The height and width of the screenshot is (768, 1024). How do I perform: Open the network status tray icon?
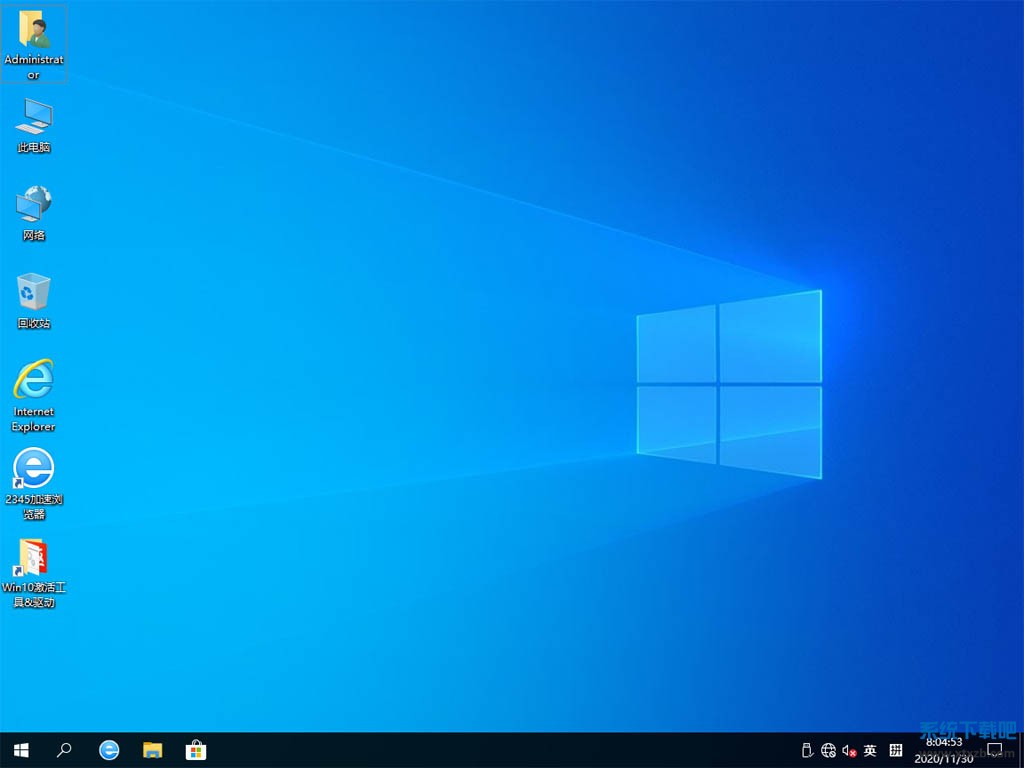pos(828,750)
